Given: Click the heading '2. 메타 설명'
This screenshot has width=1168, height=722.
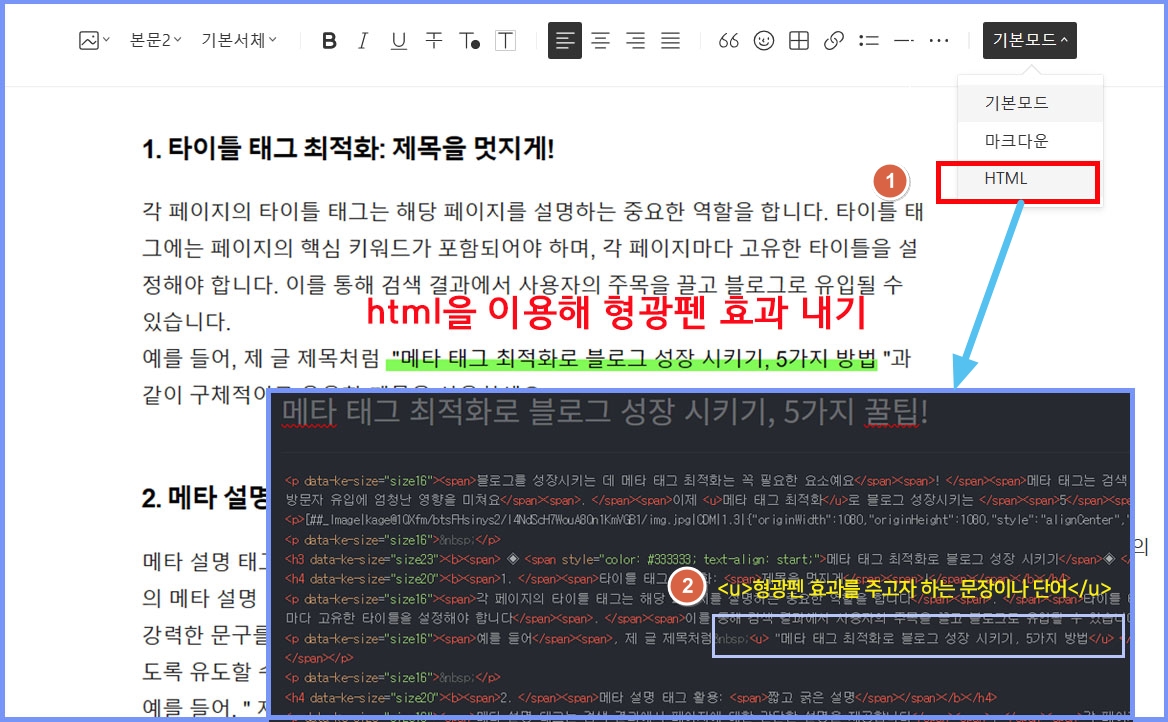Looking at the screenshot, I should (204, 498).
